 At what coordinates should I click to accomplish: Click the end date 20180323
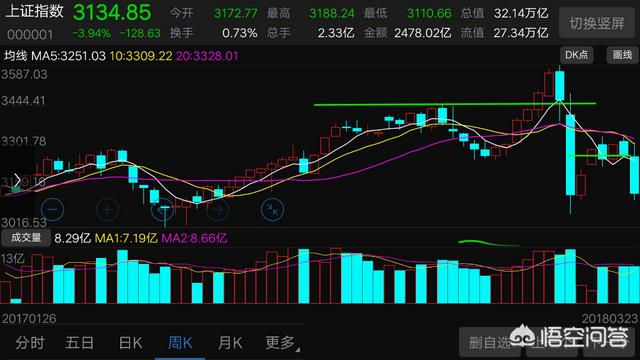610,319
